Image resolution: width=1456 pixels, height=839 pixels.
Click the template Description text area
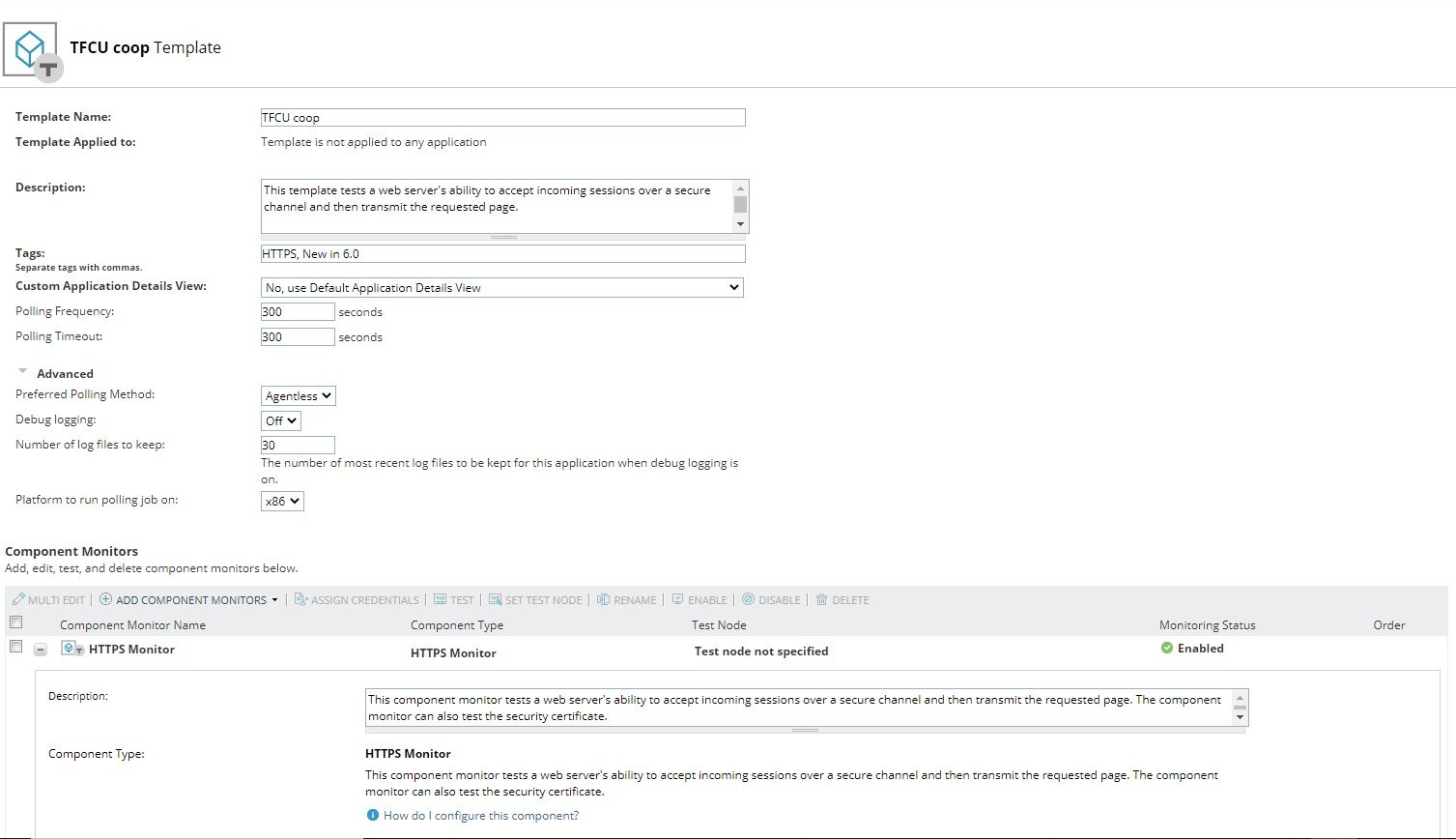pyautogui.click(x=497, y=206)
